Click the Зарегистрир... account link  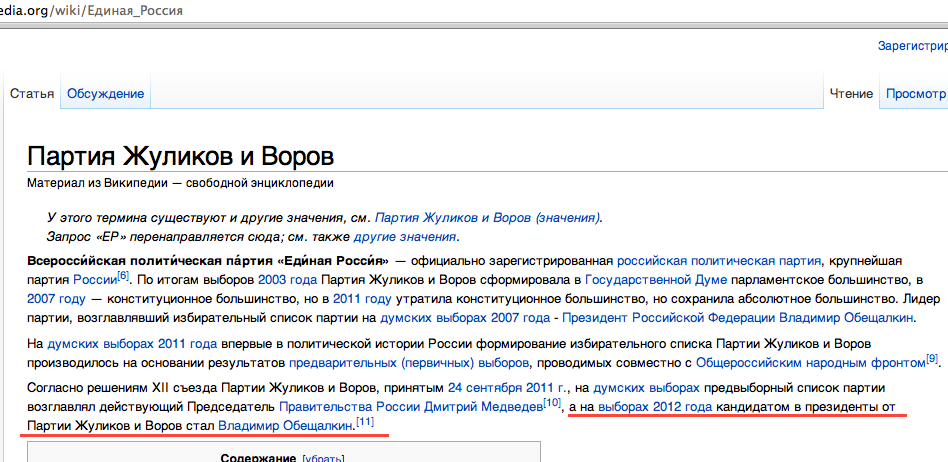click(913, 45)
